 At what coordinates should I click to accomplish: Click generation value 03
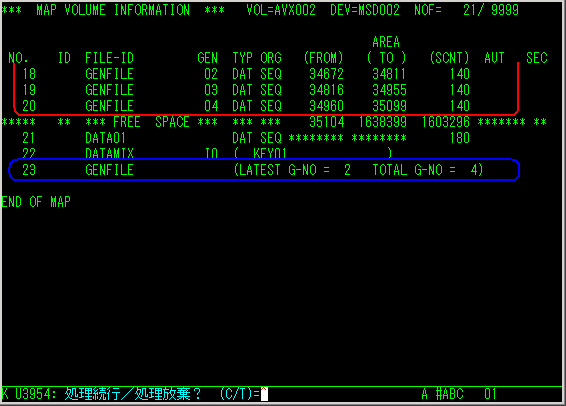(211, 90)
